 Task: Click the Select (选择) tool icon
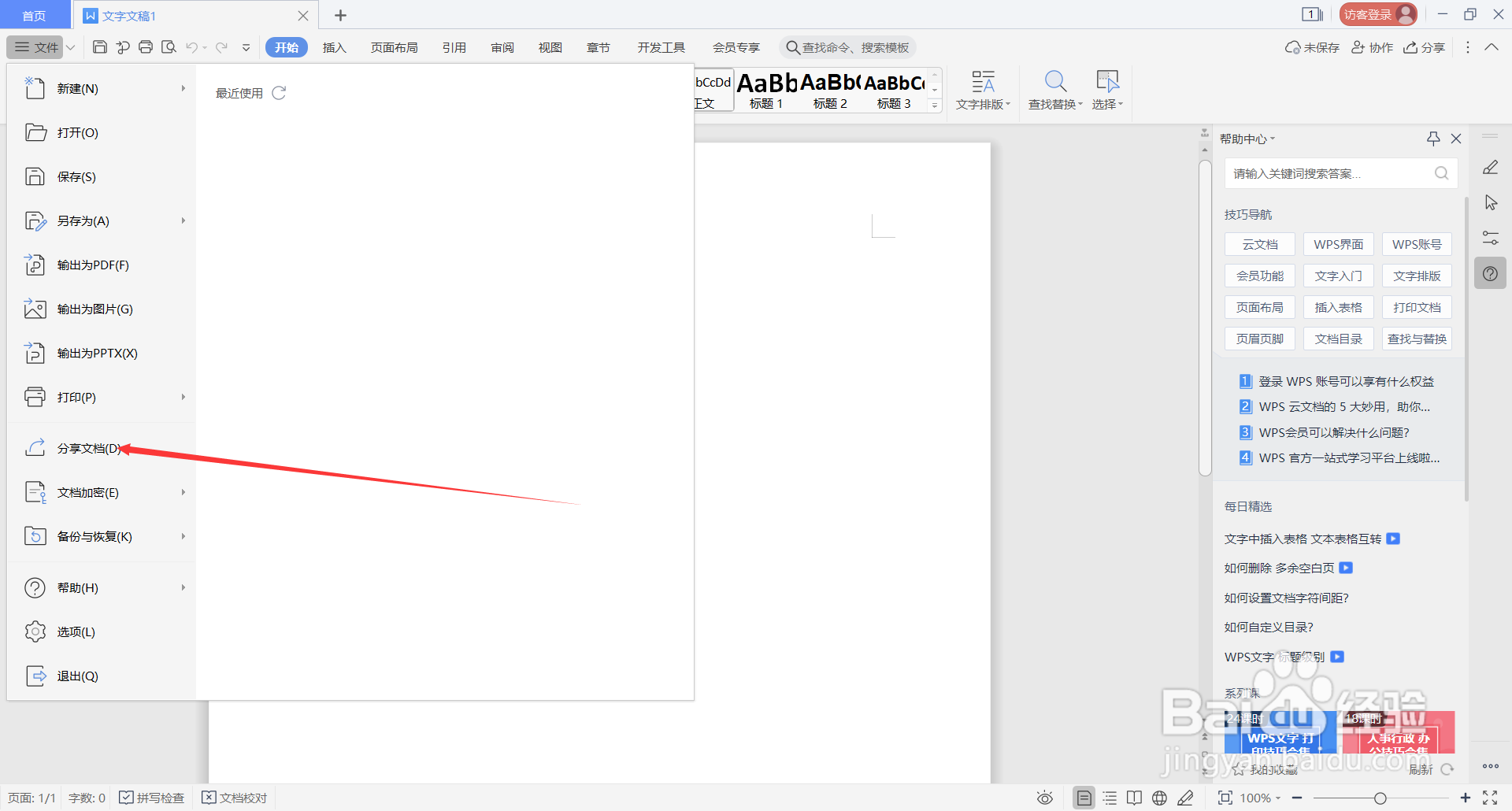coord(1107,81)
